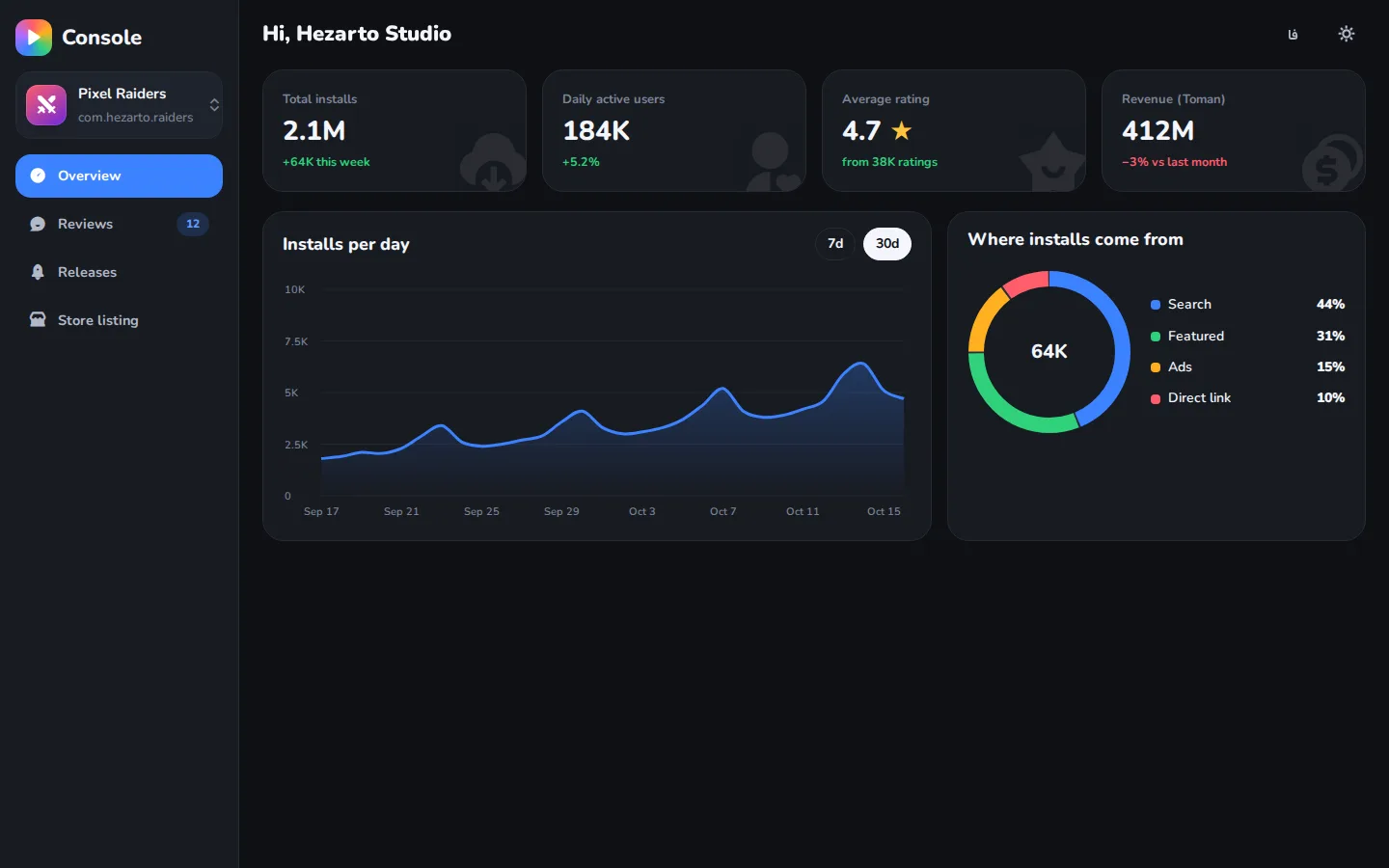The width and height of the screenshot is (1389, 868).
Task: Open the Reviews section
Action: [119, 224]
